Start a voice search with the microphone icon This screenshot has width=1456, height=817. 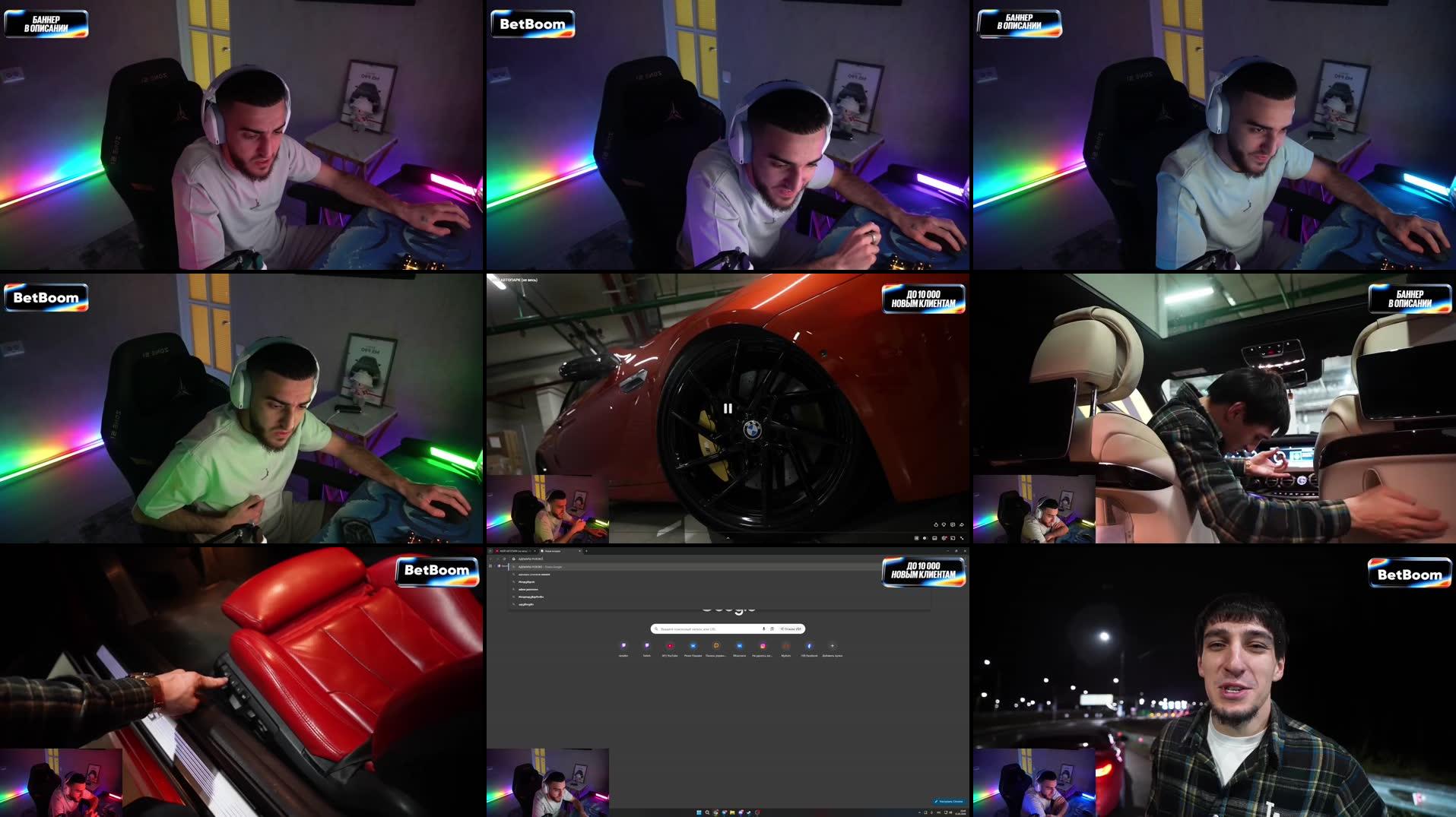click(x=763, y=629)
